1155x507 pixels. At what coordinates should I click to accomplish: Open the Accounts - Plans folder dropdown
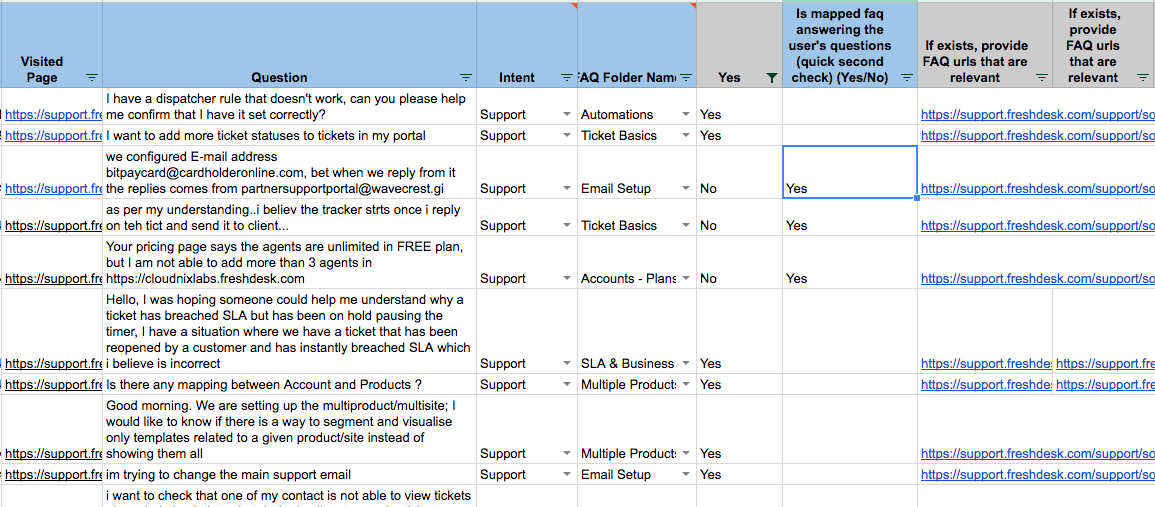[x=686, y=279]
